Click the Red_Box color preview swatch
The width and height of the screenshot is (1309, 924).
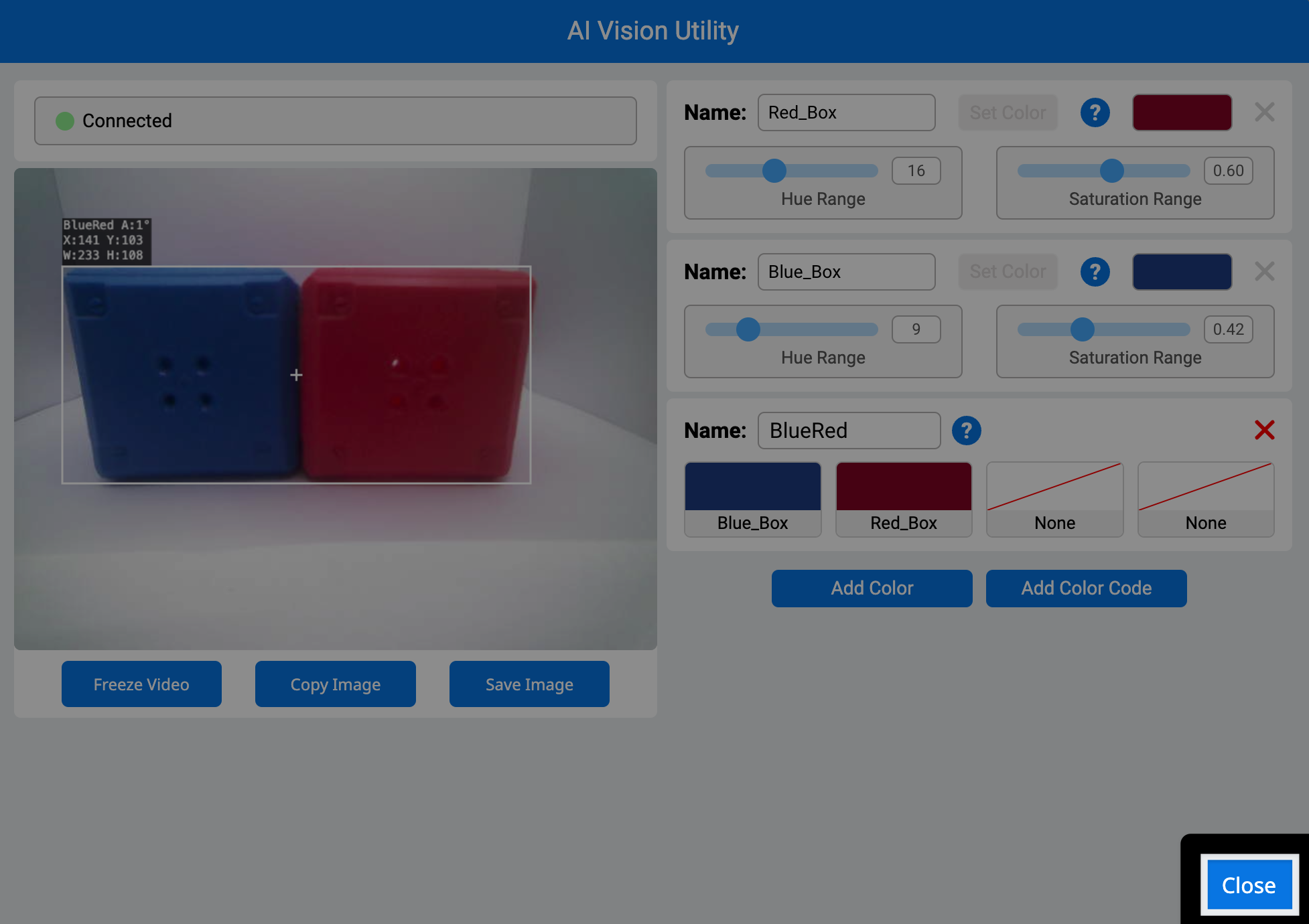click(x=1182, y=112)
